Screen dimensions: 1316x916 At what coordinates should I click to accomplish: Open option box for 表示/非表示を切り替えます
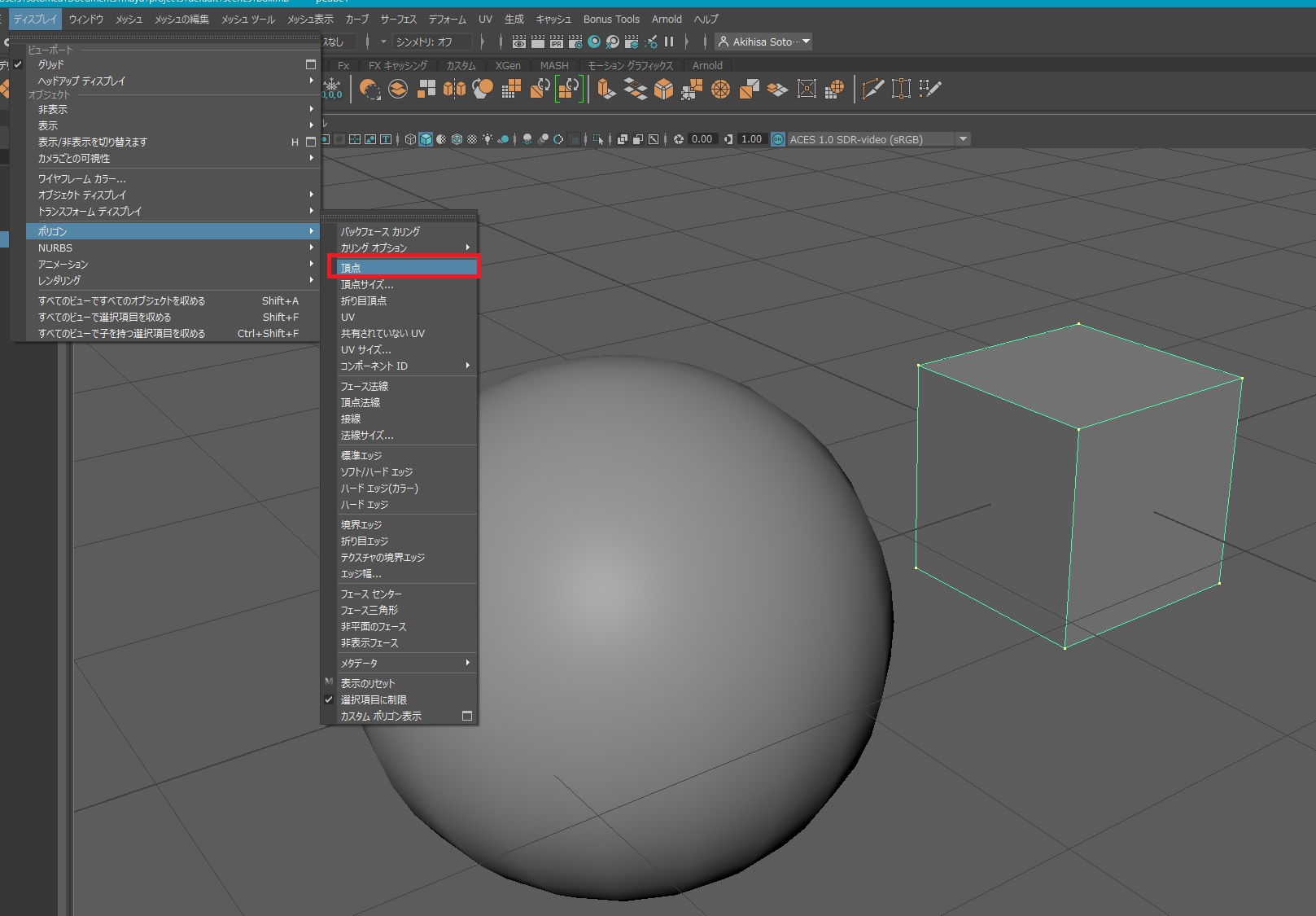tap(310, 142)
